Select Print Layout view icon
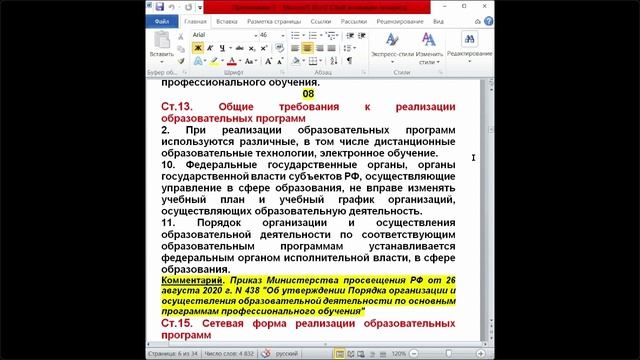Image resolution: width=640 pixels, height=360 pixels. [339, 354]
